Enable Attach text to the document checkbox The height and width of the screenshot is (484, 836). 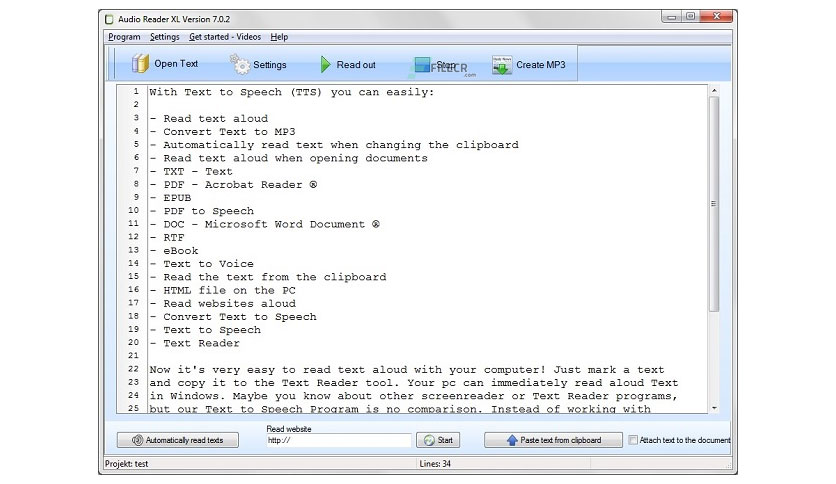[633, 440]
